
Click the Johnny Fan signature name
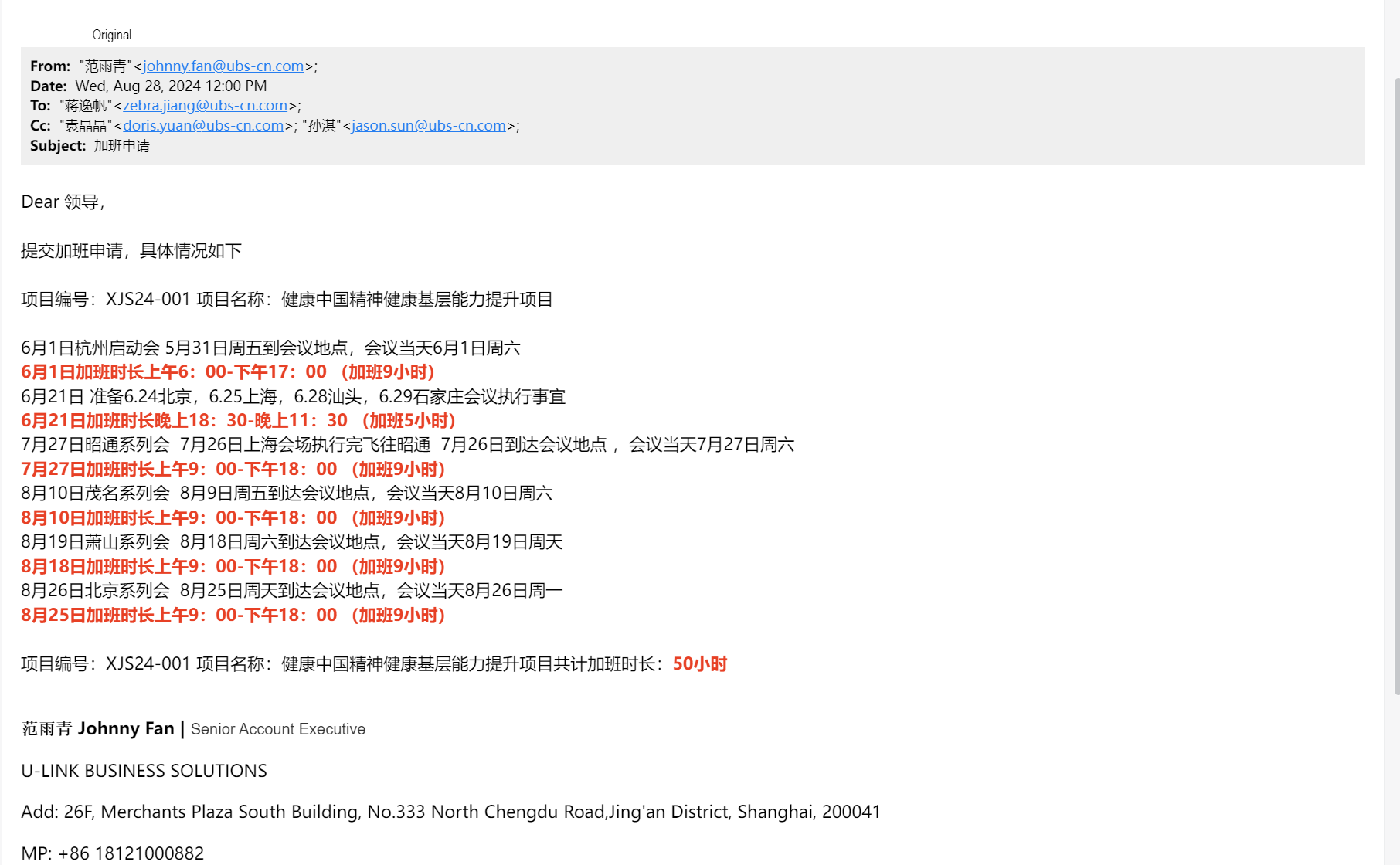click(126, 729)
